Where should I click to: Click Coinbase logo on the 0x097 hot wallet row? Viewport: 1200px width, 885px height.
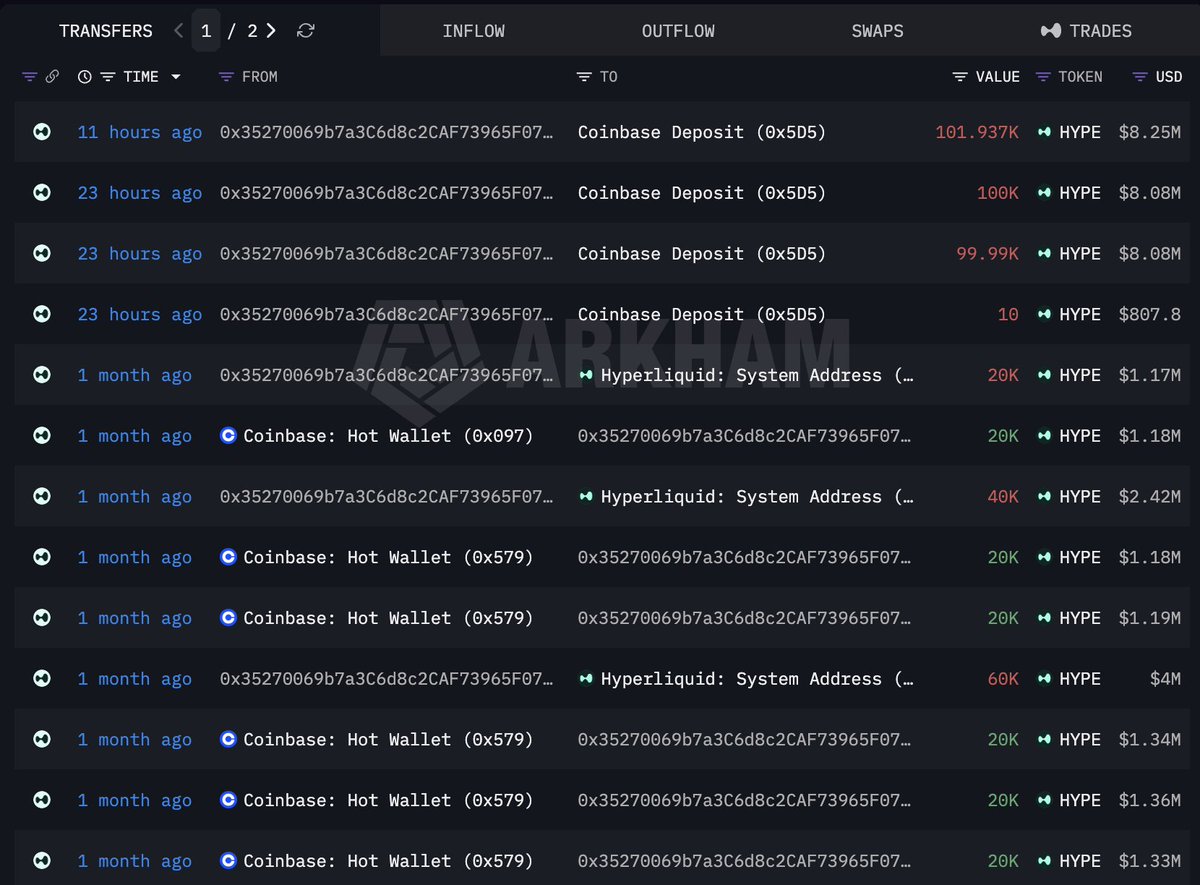pos(228,435)
